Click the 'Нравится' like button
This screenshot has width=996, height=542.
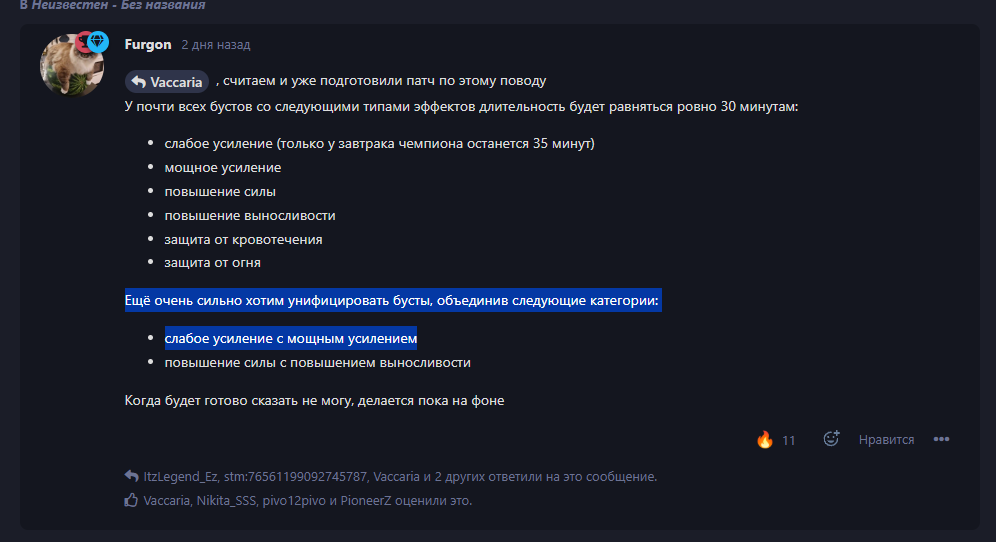(886, 440)
